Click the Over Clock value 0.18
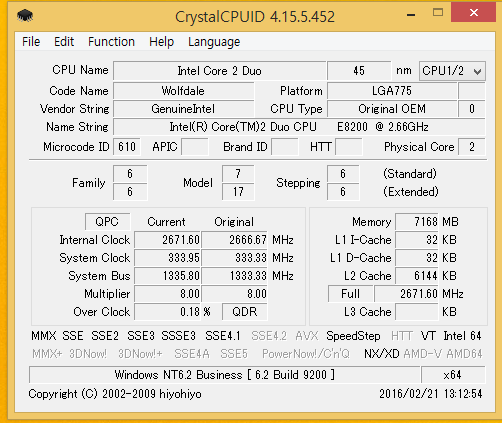 click(167, 312)
